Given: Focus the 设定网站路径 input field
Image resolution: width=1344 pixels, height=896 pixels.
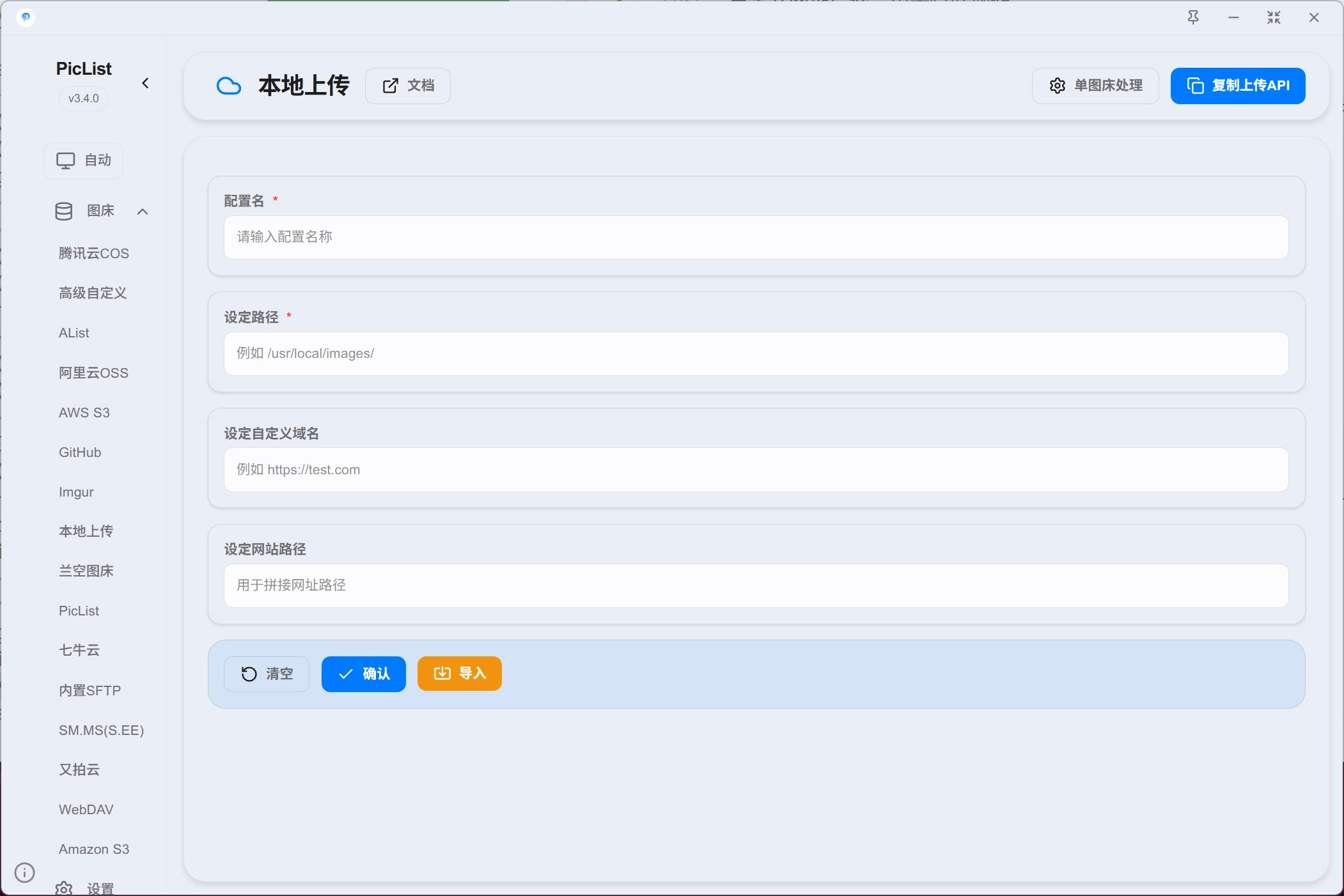Looking at the screenshot, I should click(756, 585).
